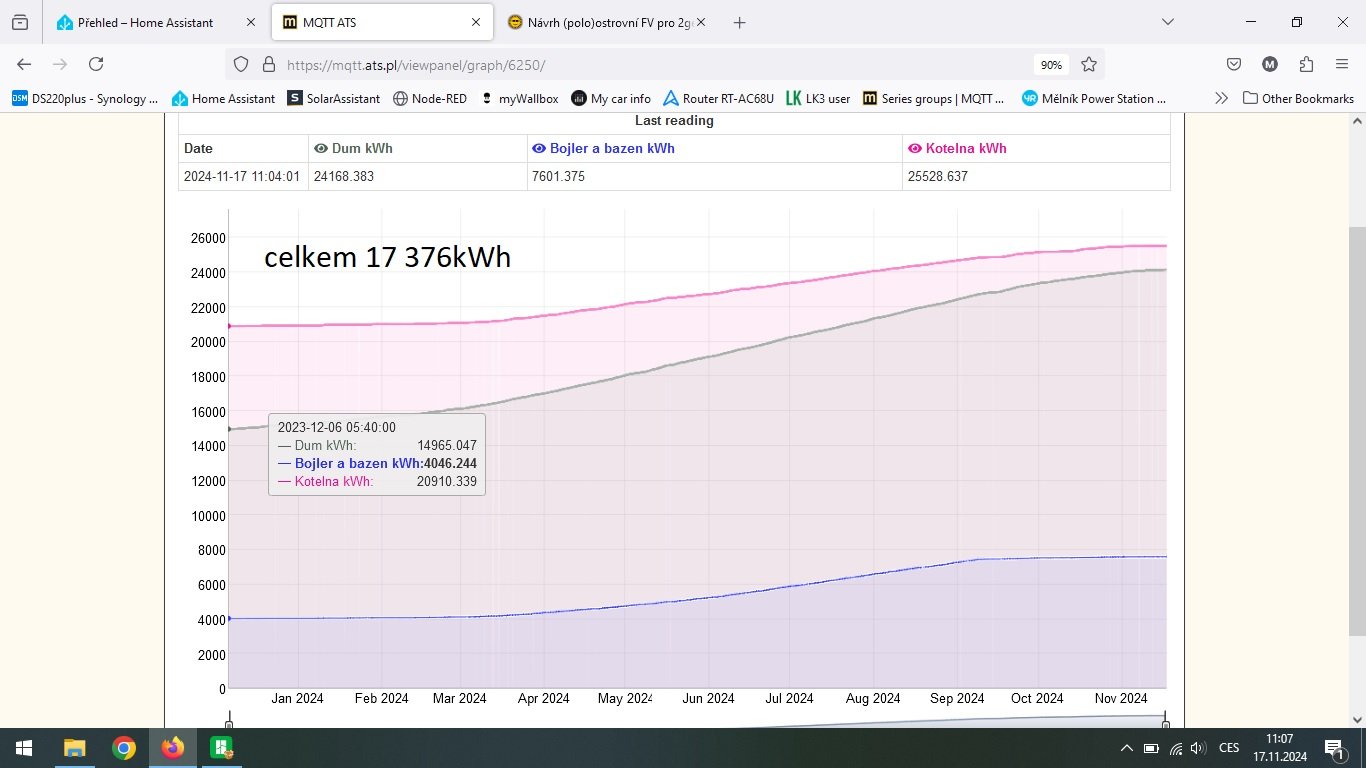This screenshot has width=1366, height=768.
Task: Click the 'celkem 17 376kWh' chart annotation
Action: (388, 257)
